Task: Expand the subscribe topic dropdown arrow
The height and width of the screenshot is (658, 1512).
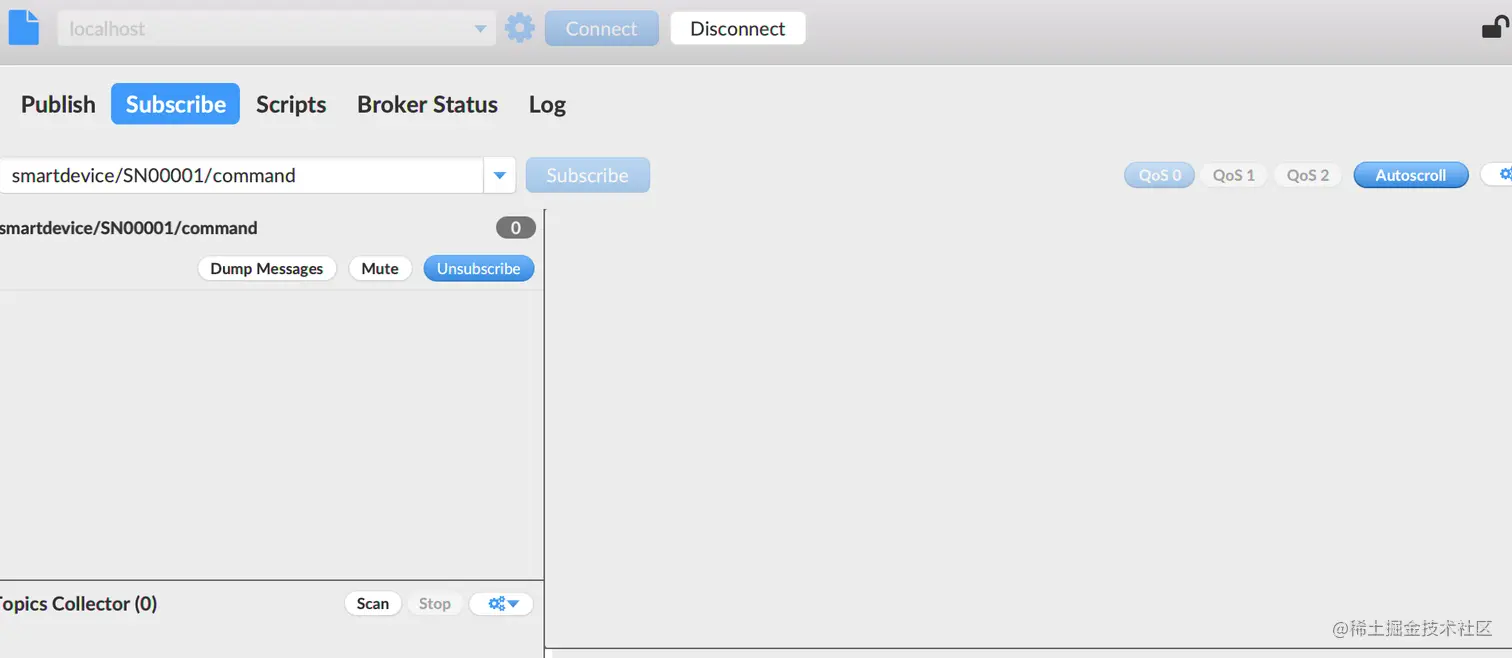Action: pyautogui.click(x=500, y=176)
